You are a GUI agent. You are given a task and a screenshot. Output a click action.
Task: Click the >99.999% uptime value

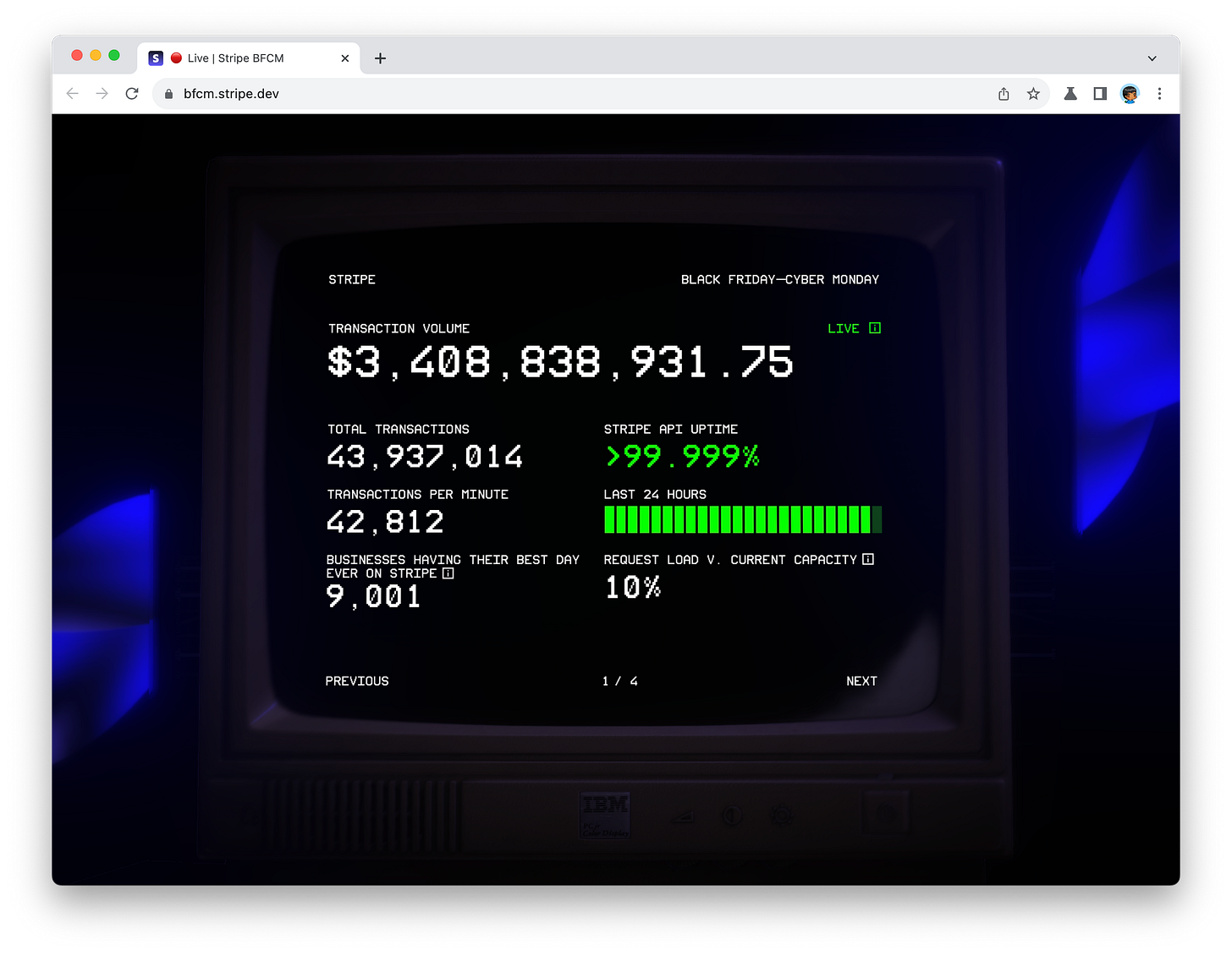[682, 457]
